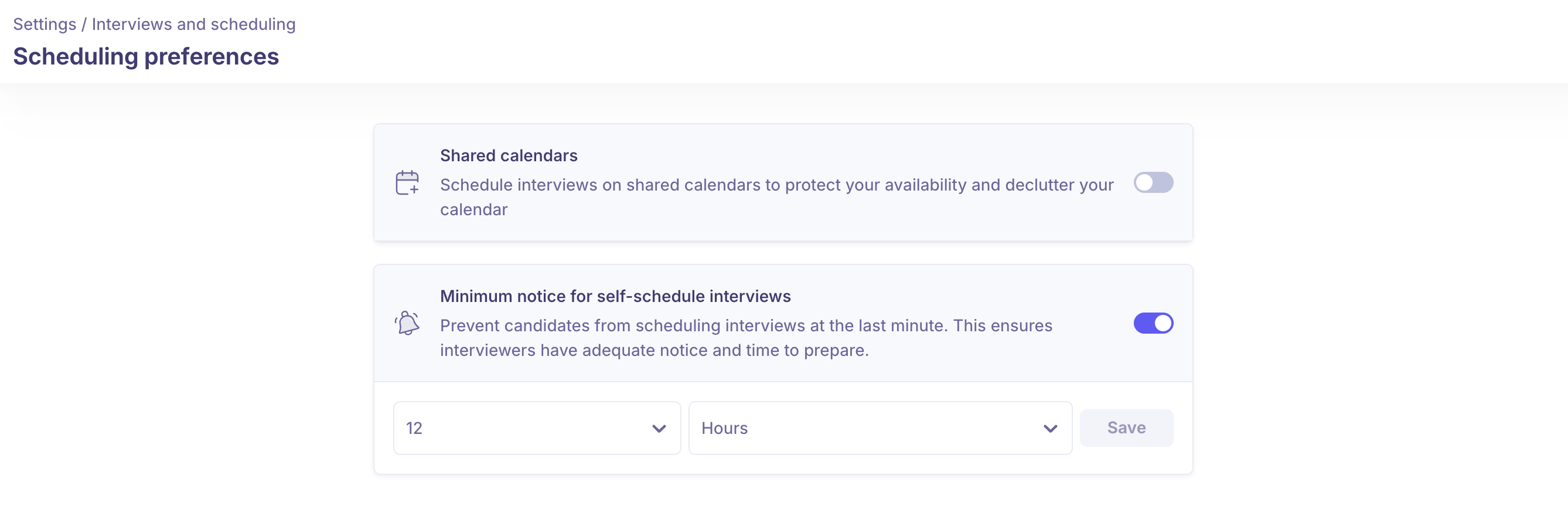Click the Shared calendars description text
The width and height of the screenshot is (1568, 516).
click(x=776, y=185)
